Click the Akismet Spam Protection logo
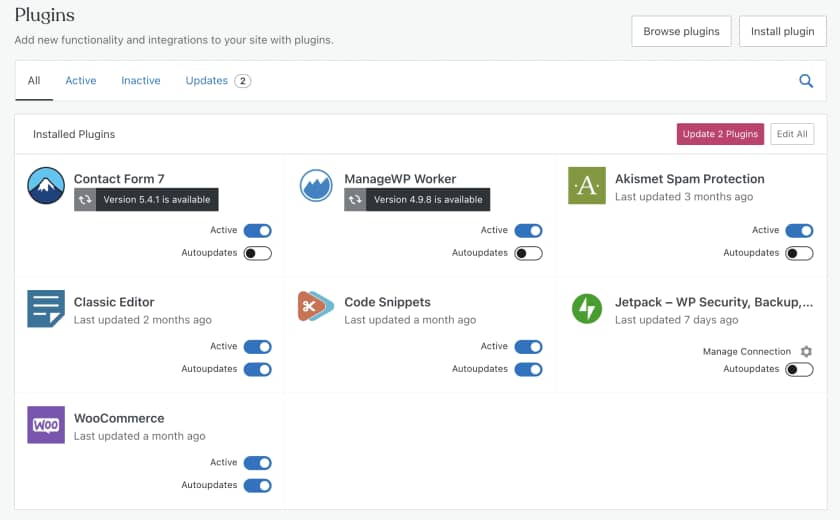840x520 pixels. pos(587,185)
